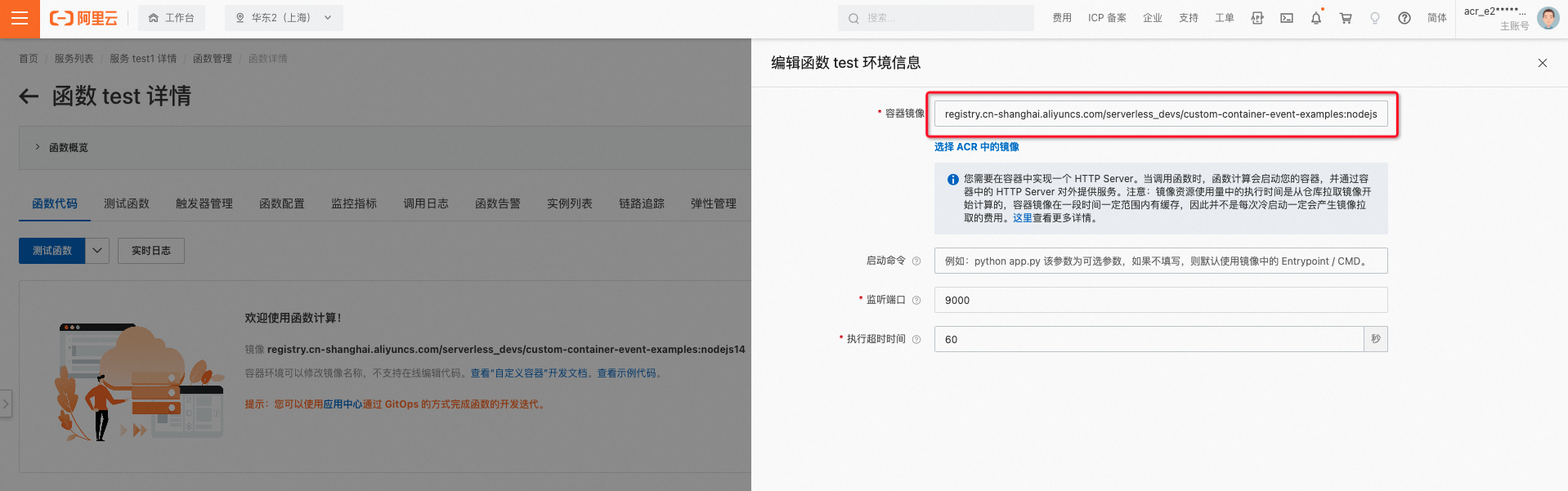Open the 函数告警 tab
Viewport: 1568px width, 491px height.
tap(498, 203)
